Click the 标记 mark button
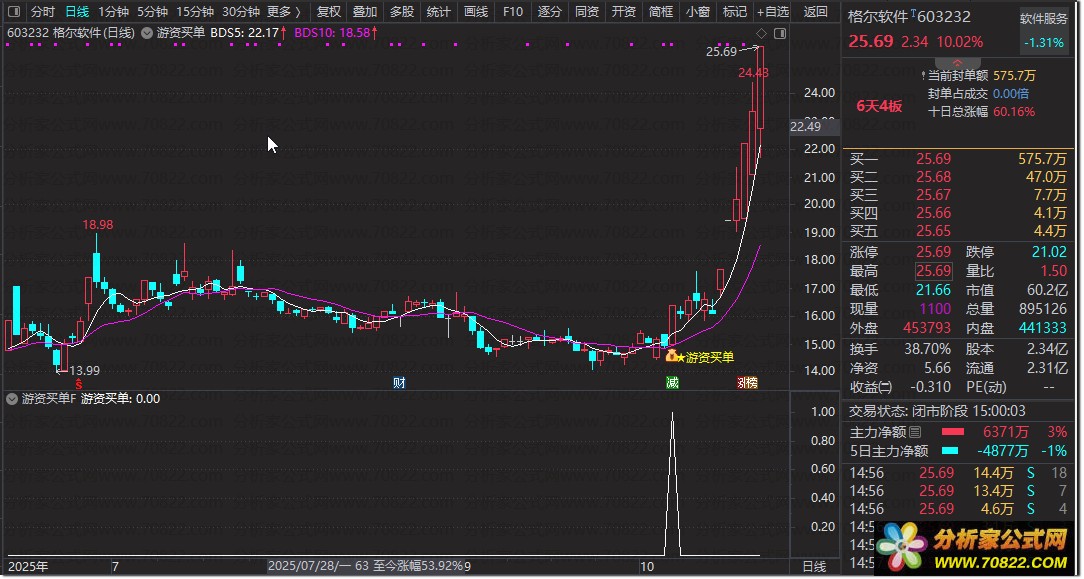 [x=734, y=12]
